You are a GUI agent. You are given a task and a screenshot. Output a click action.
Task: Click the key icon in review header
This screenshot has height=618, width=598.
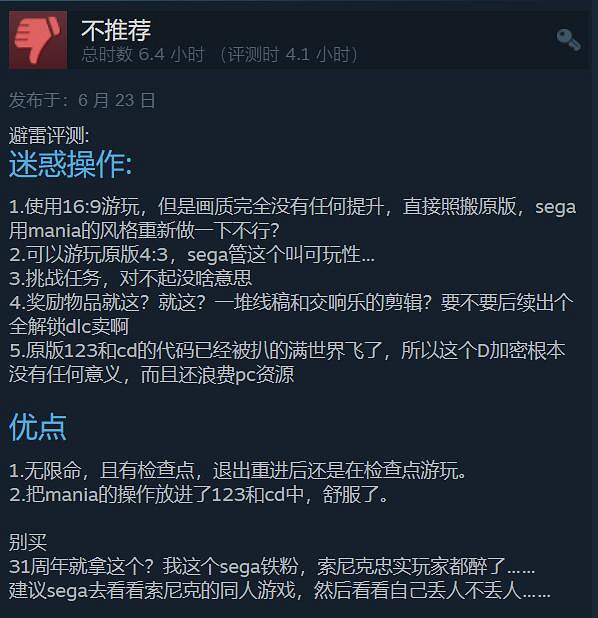568,39
